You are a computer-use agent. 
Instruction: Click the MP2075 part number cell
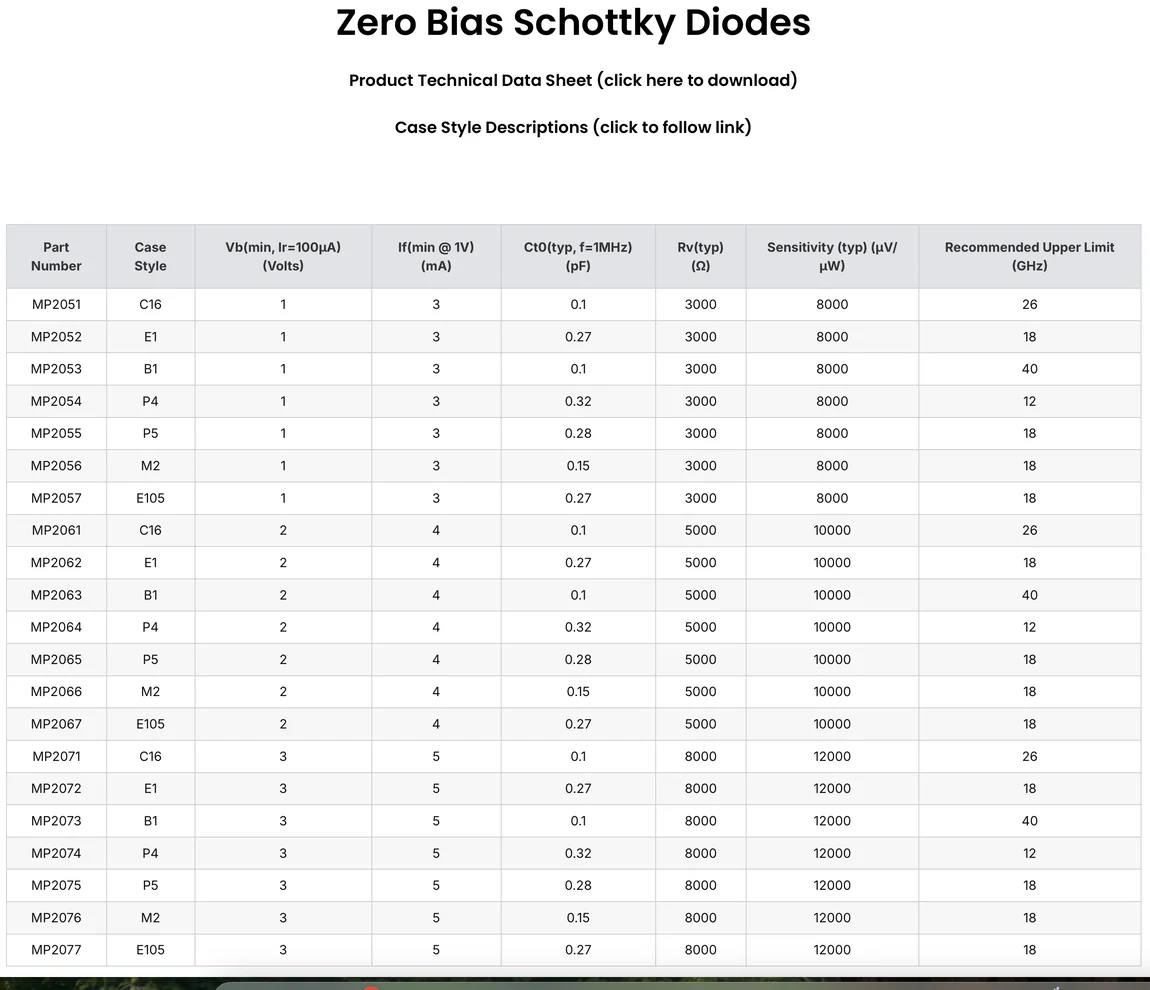tap(56, 885)
